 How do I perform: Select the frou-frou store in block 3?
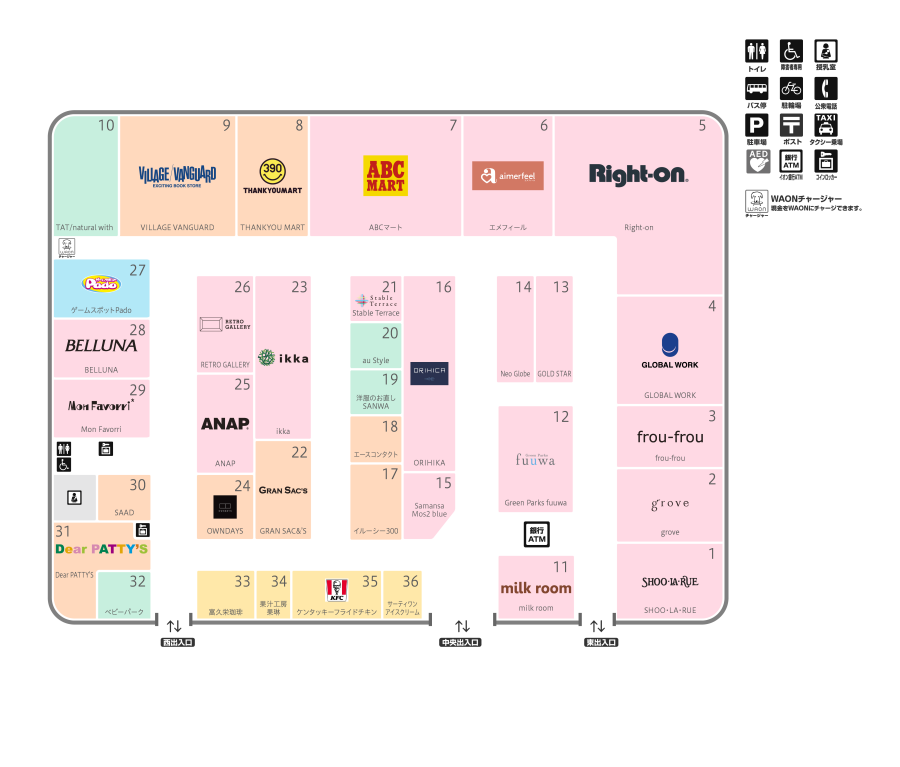(670, 437)
